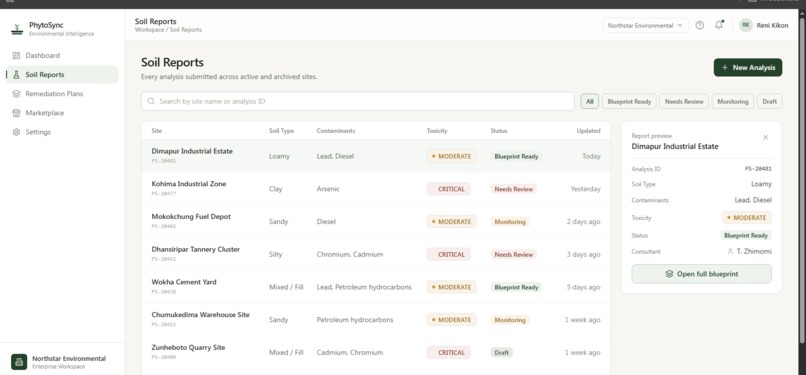Click the 5 days ago updated cell
This screenshot has height=375, width=806.
[583, 287]
